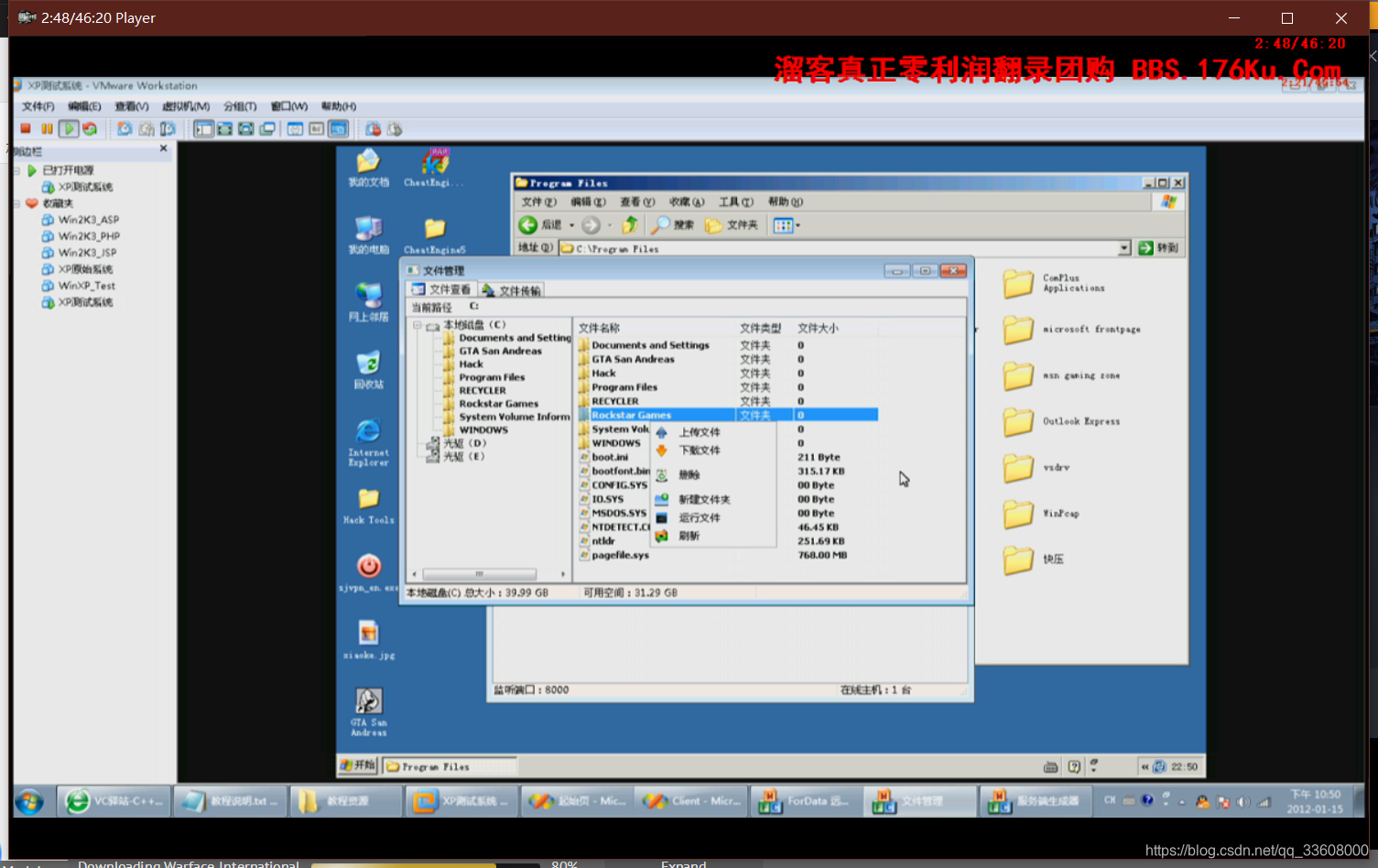The width and height of the screenshot is (1378, 868).
Task: Open the 帮助(H) menu in VMware
Action: point(339,106)
